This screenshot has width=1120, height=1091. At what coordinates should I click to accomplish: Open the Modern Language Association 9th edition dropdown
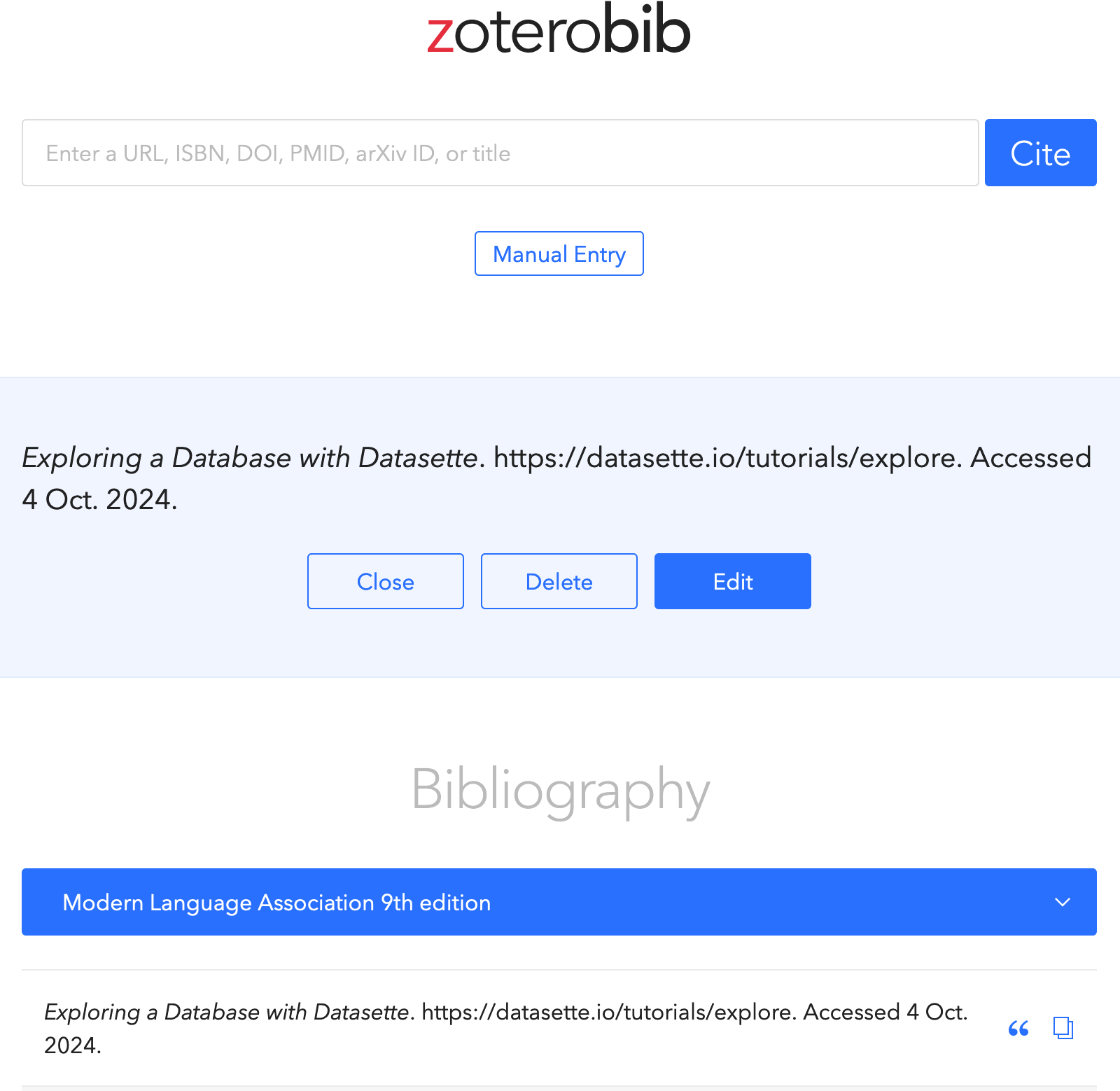coord(558,902)
